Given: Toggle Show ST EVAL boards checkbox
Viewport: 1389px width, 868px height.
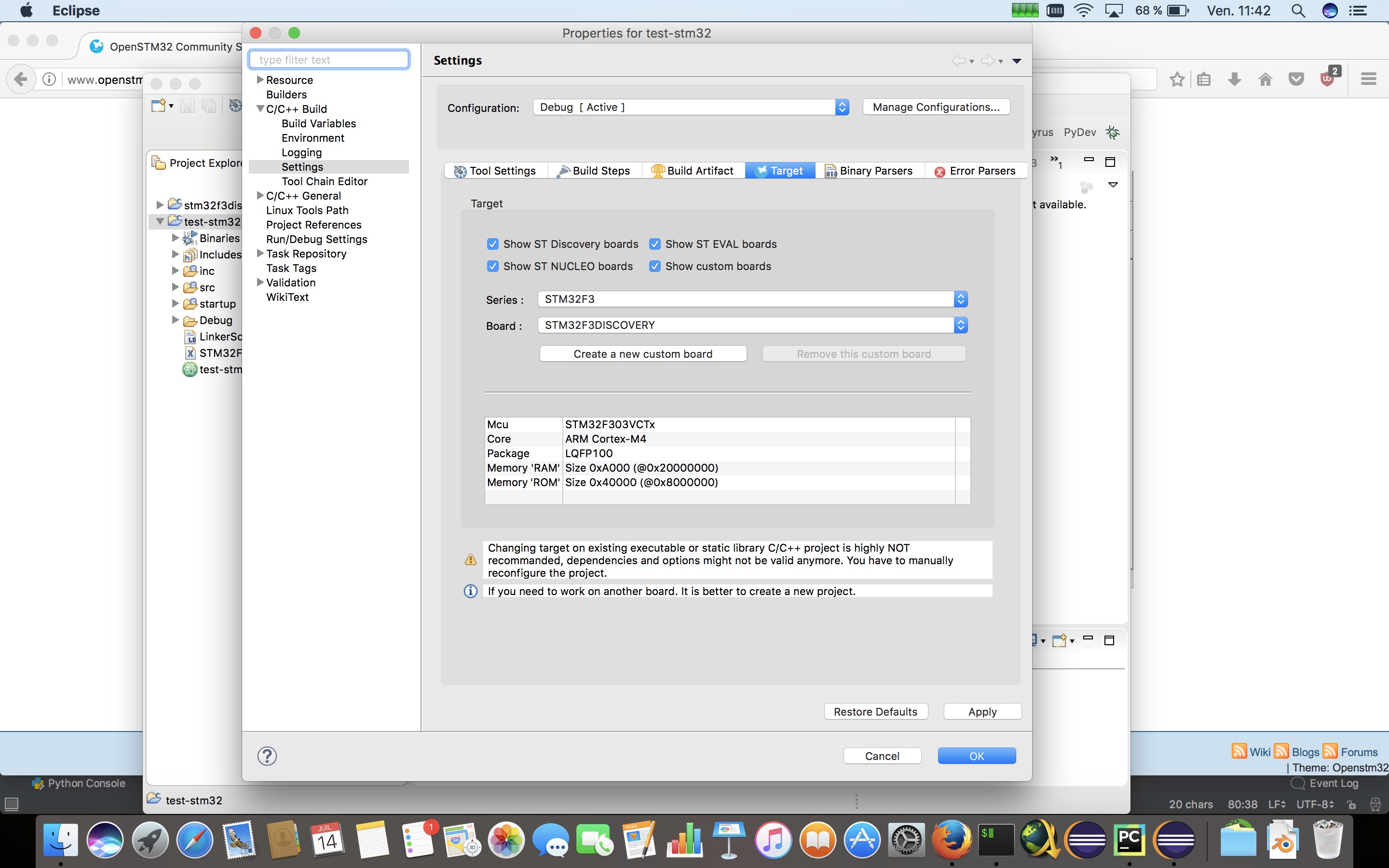Looking at the screenshot, I should [654, 244].
